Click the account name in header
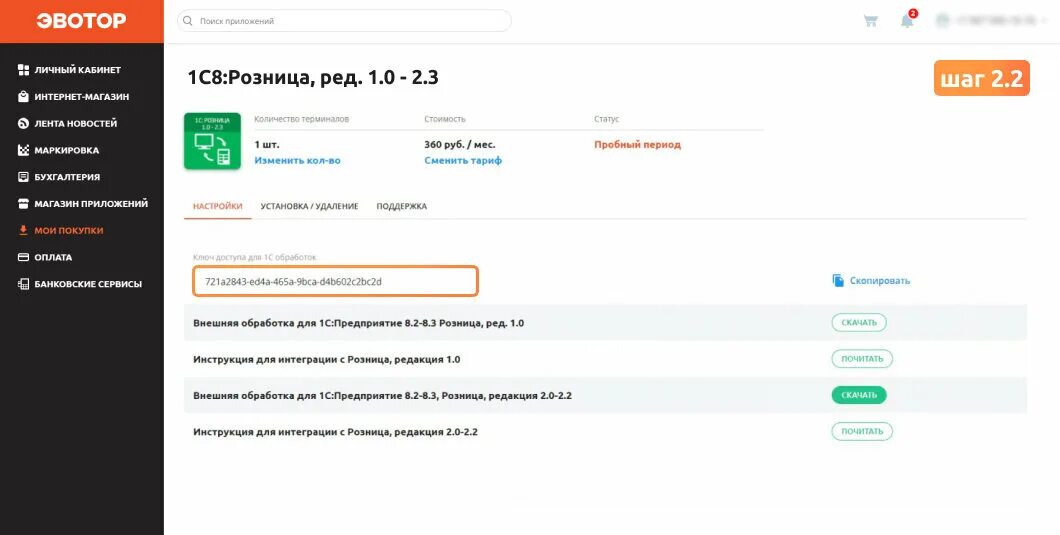The width and height of the screenshot is (1060, 535). (996, 21)
